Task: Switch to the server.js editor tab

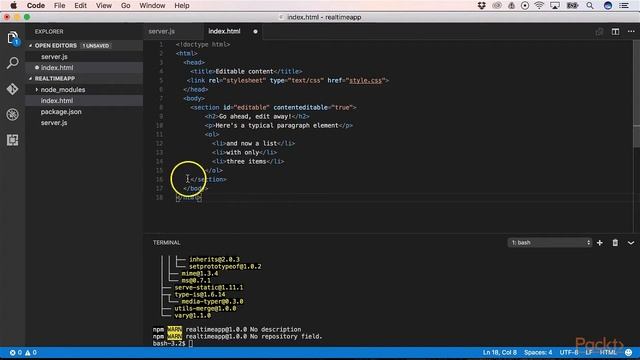Action: click(162, 31)
